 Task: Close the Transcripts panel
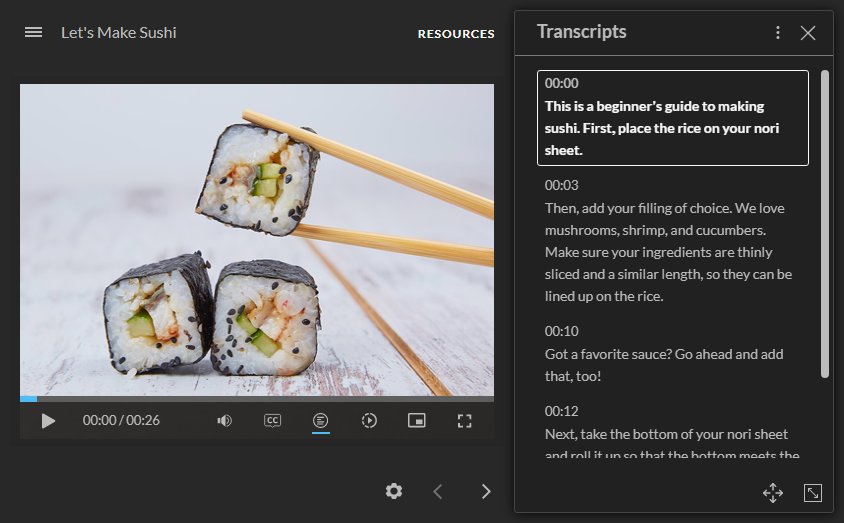click(x=808, y=33)
